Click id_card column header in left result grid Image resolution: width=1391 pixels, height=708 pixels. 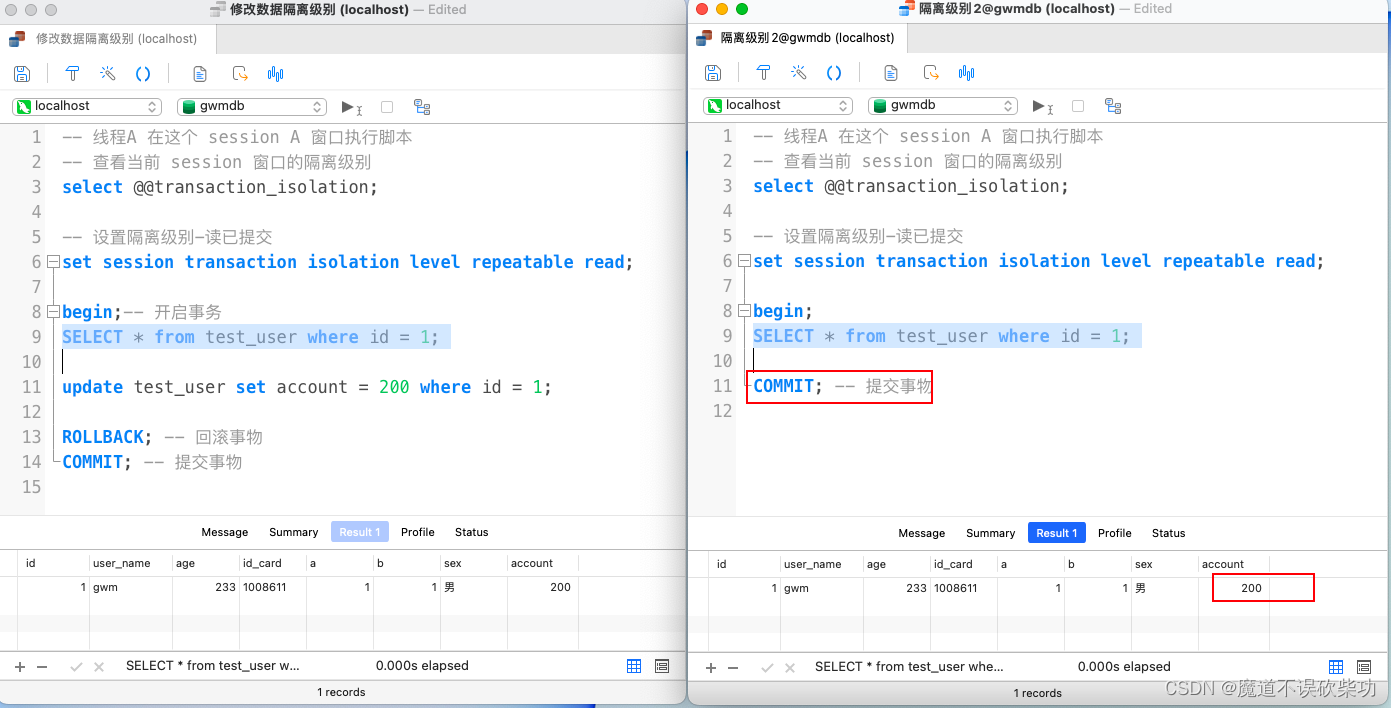pos(272,563)
